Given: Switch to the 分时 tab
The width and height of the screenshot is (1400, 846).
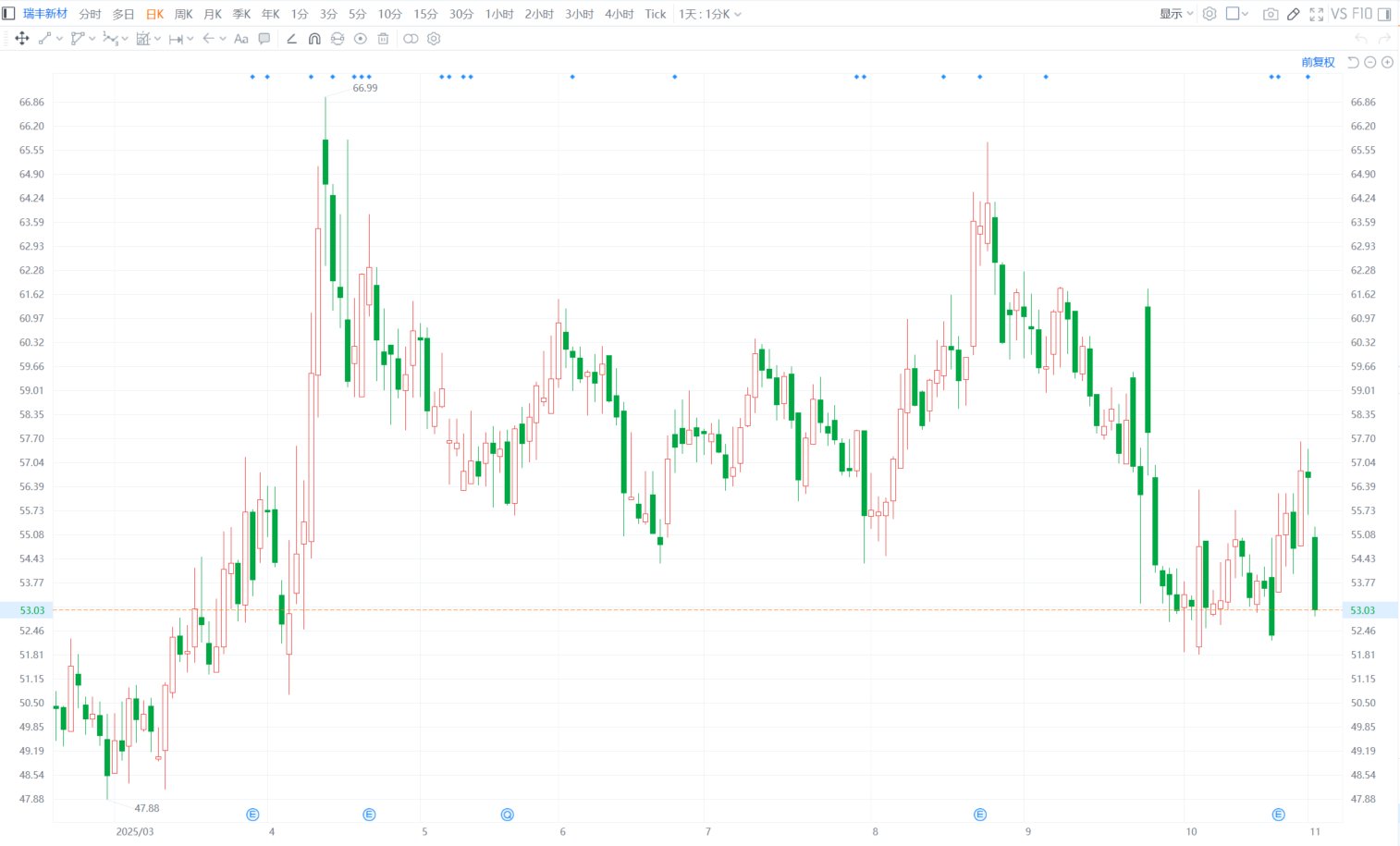Looking at the screenshot, I should click(90, 14).
